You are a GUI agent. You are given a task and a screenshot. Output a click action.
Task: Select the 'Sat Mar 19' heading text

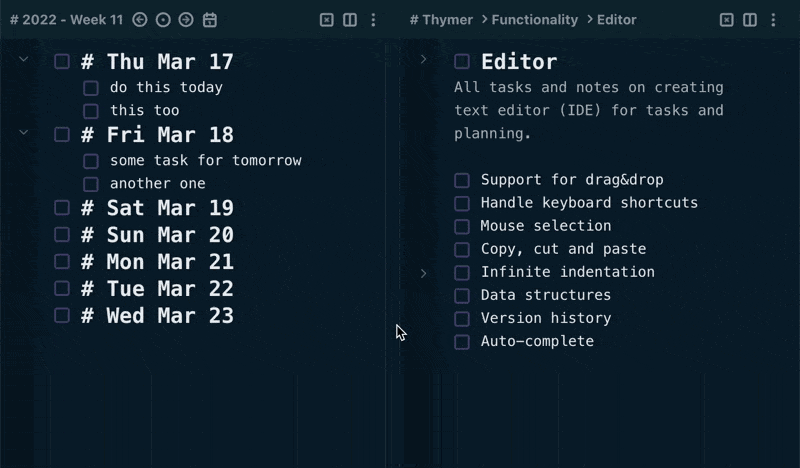(170, 208)
